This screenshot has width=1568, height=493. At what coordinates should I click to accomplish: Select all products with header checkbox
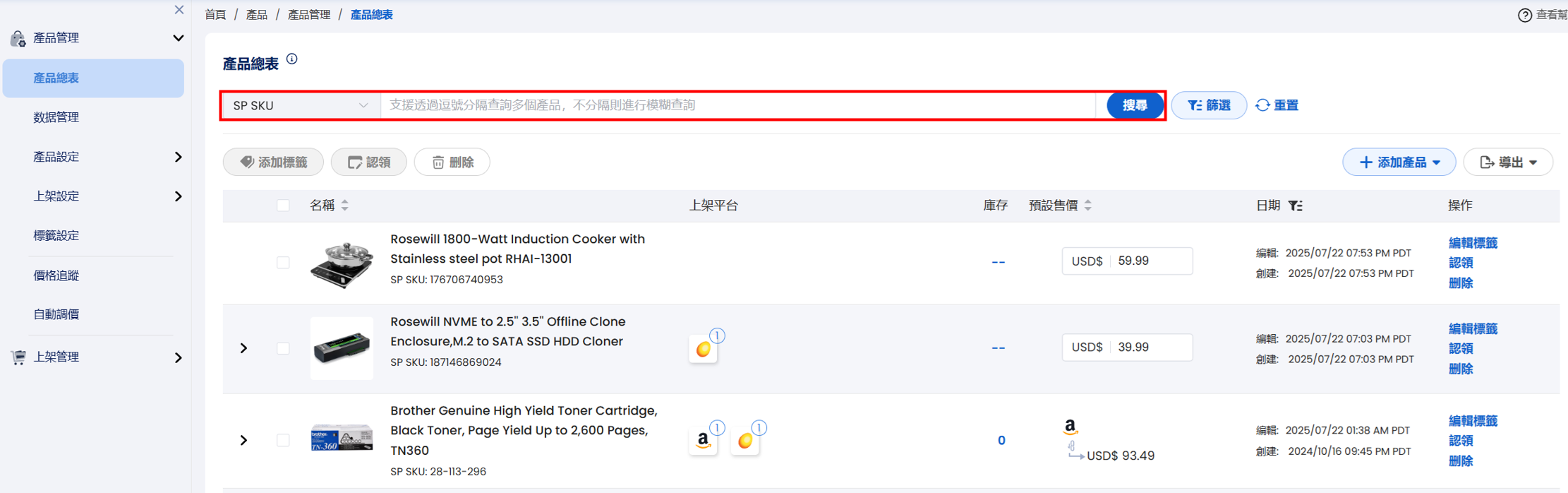[283, 206]
